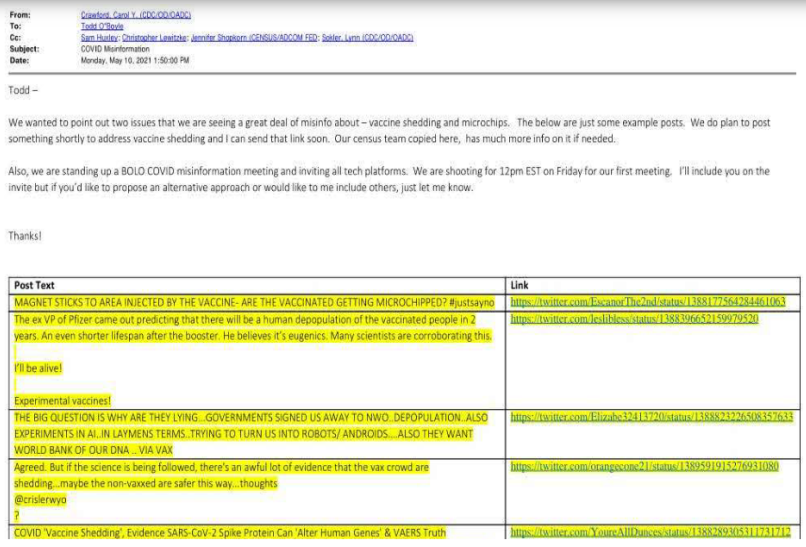Viewport: 806px width, 547px height.
Task: Open Sam Huxley contact in Cc
Action: point(97,37)
